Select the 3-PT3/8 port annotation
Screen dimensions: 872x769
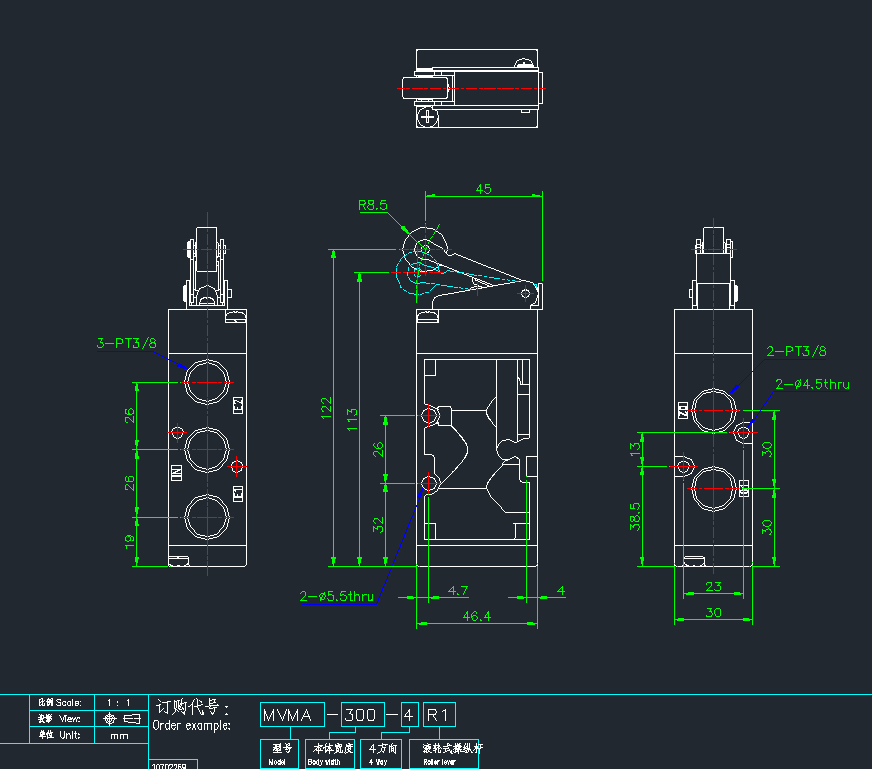[127, 343]
